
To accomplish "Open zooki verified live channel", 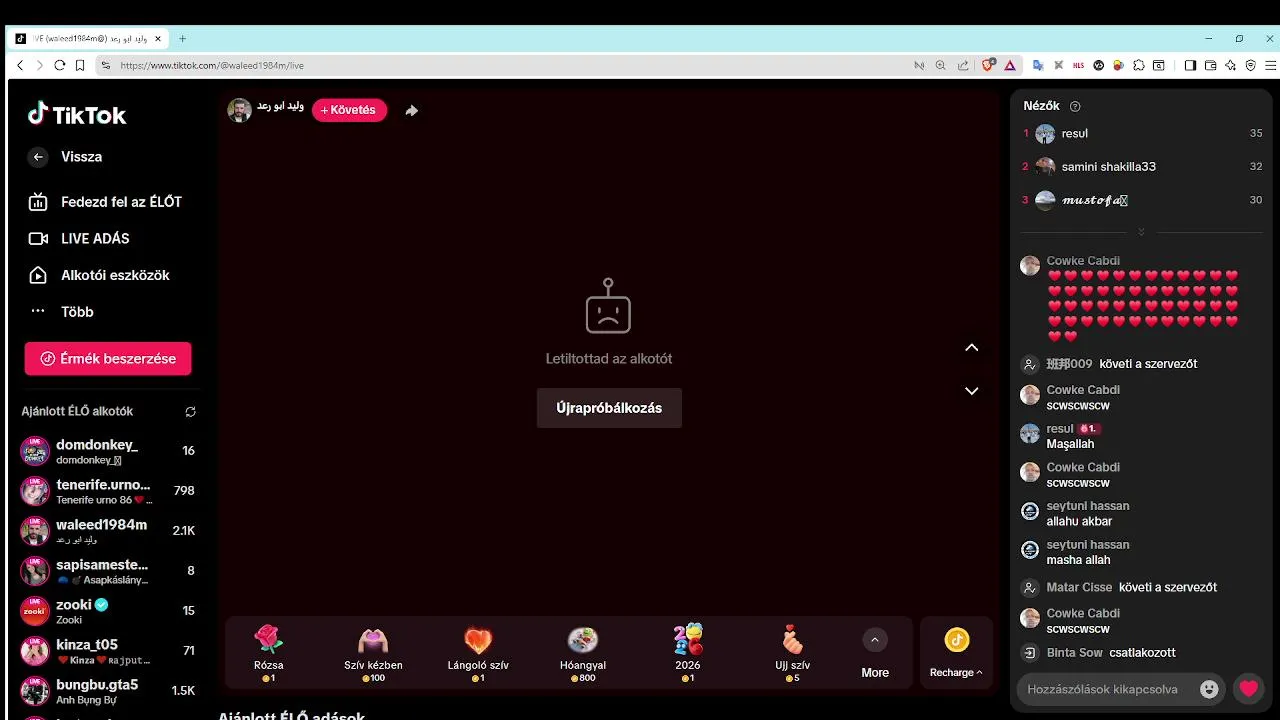I will pyautogui.click(x=108, y=611).
